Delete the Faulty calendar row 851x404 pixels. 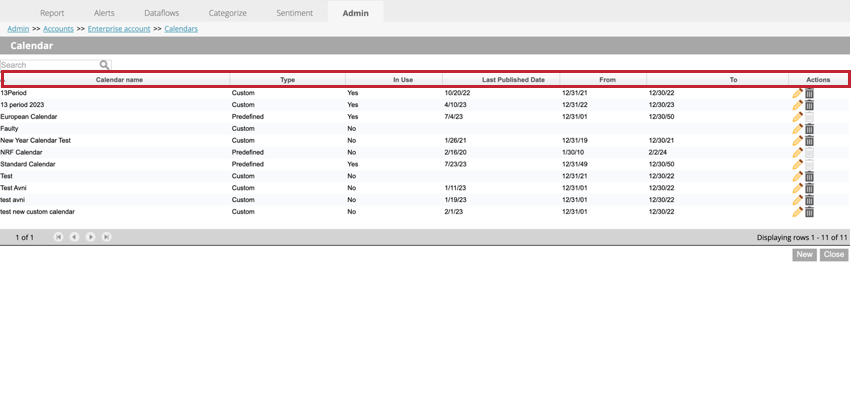810,129
